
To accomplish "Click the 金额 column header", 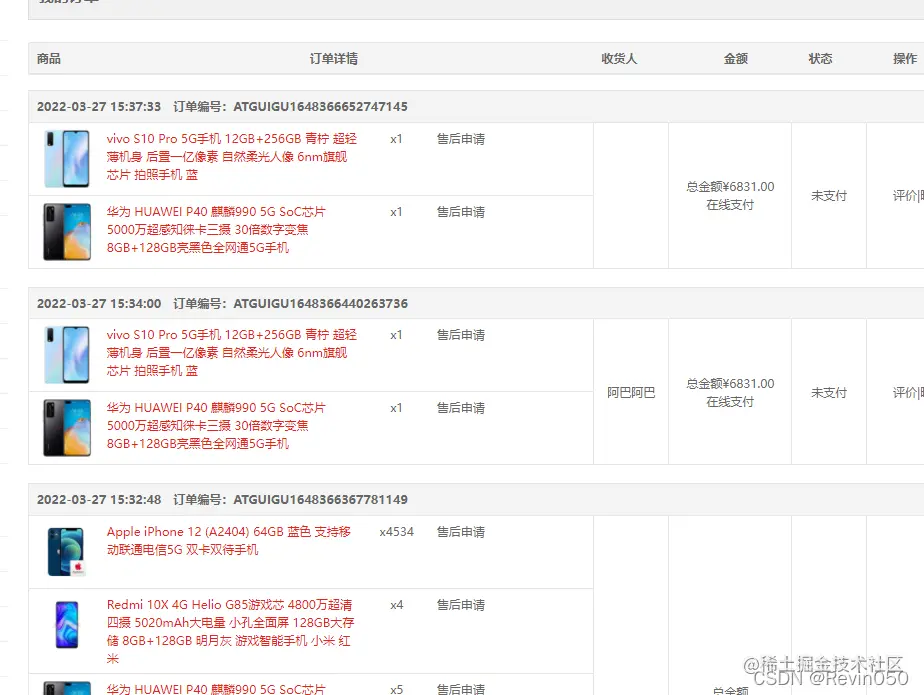I will point(735,58).
